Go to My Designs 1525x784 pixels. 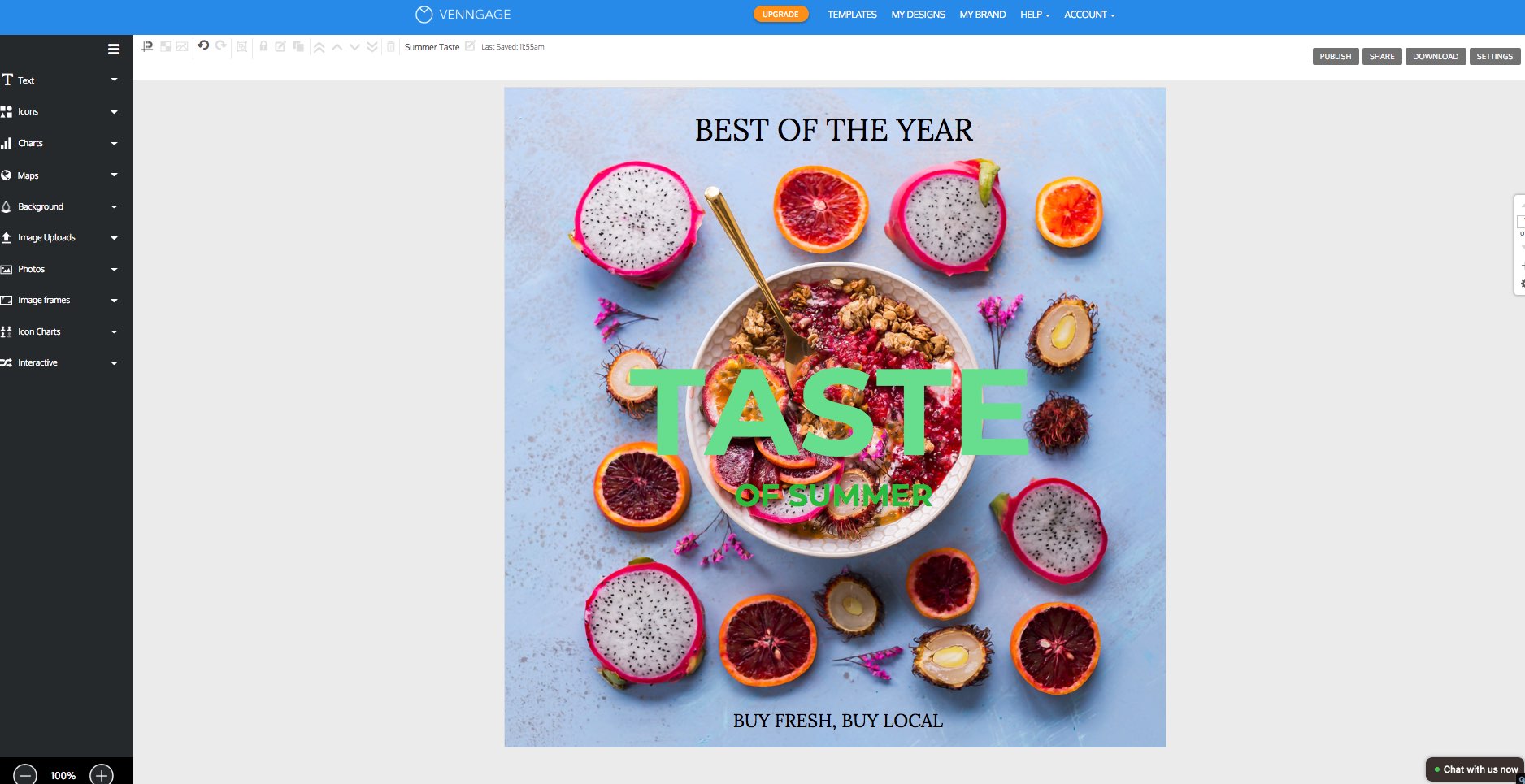coord(918,14)
